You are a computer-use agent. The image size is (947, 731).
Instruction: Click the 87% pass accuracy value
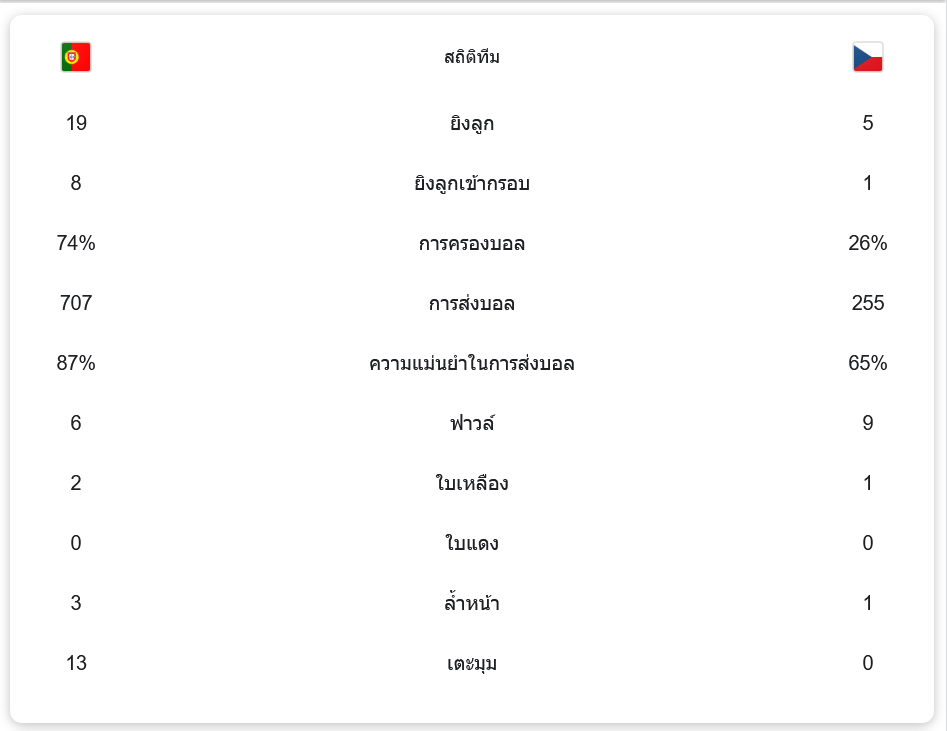76,362
